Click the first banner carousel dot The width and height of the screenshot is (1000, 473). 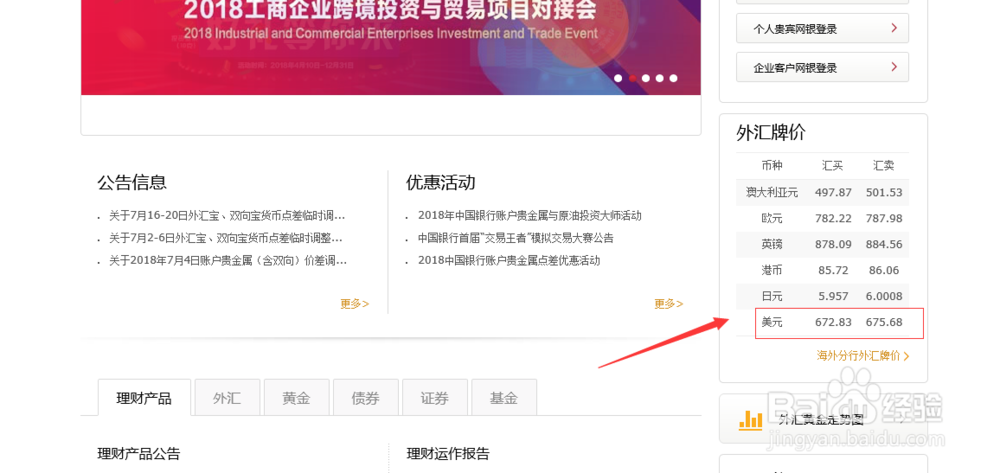click(x=618, y=78)
